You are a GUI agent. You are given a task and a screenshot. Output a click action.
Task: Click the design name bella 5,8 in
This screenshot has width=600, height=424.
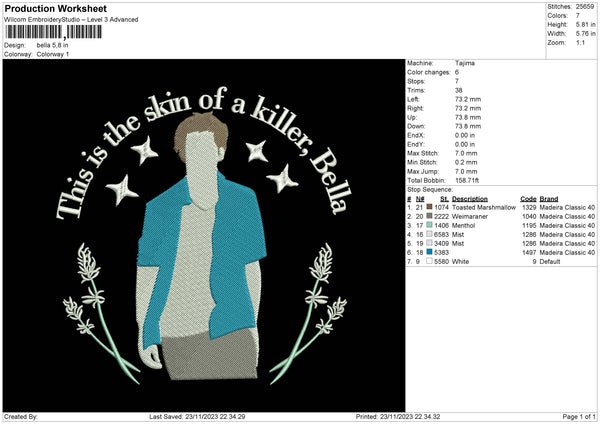pyautogui.click(x=52, y=45)
